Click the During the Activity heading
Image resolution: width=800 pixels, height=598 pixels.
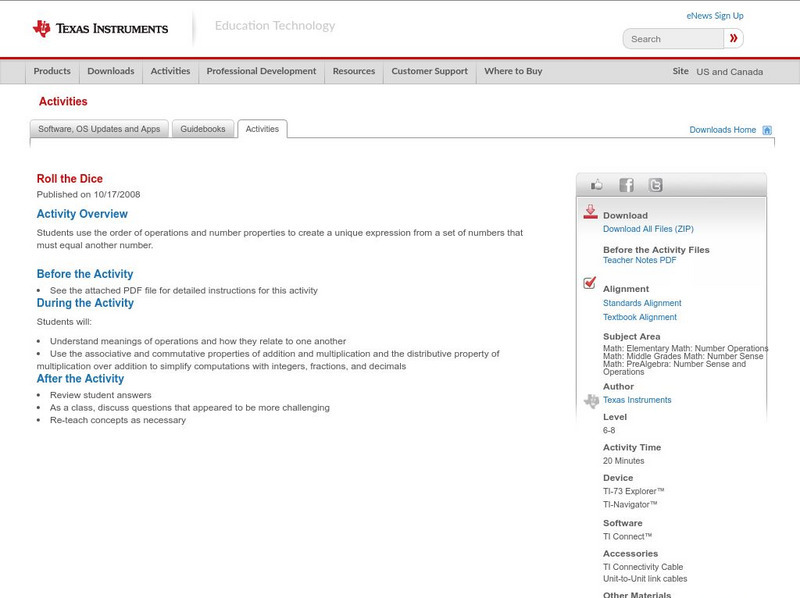(x=85, y=303)
